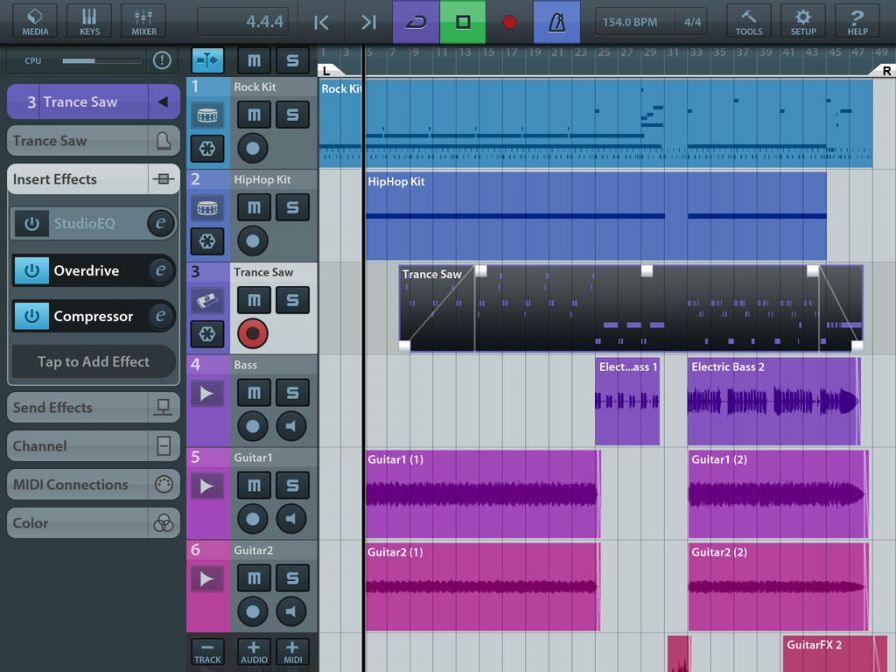Enable cycle loop mode
This screenshot has height=672, width=896.
tap(415, 22)
